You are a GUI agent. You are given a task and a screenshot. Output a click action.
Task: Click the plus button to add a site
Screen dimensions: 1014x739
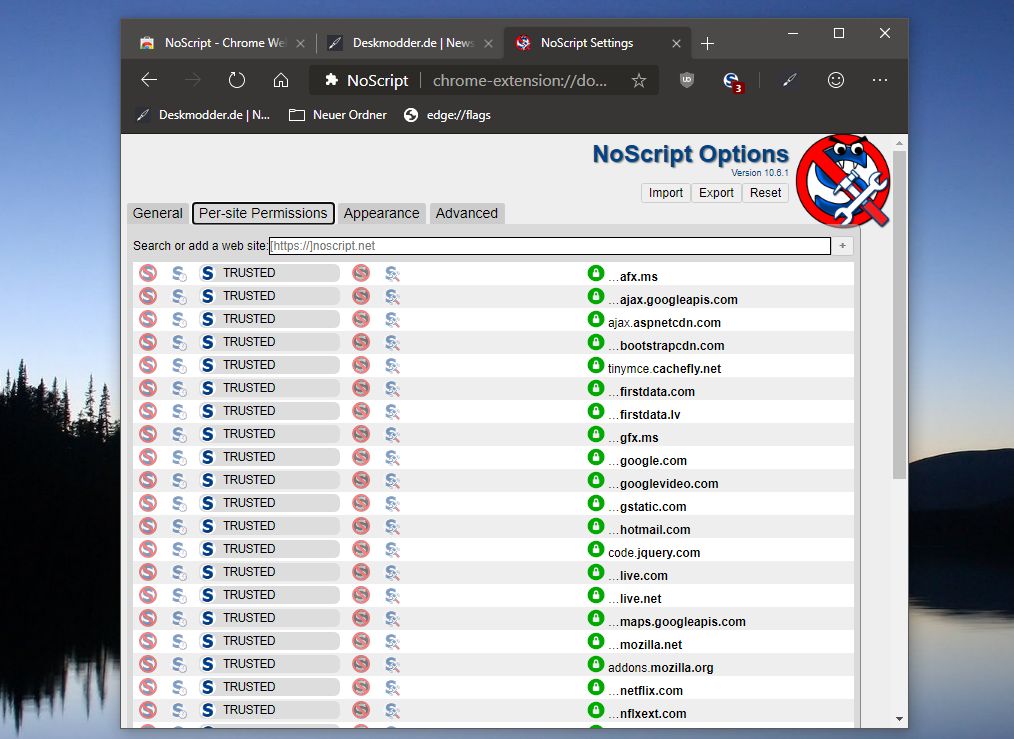pos(842,246)
